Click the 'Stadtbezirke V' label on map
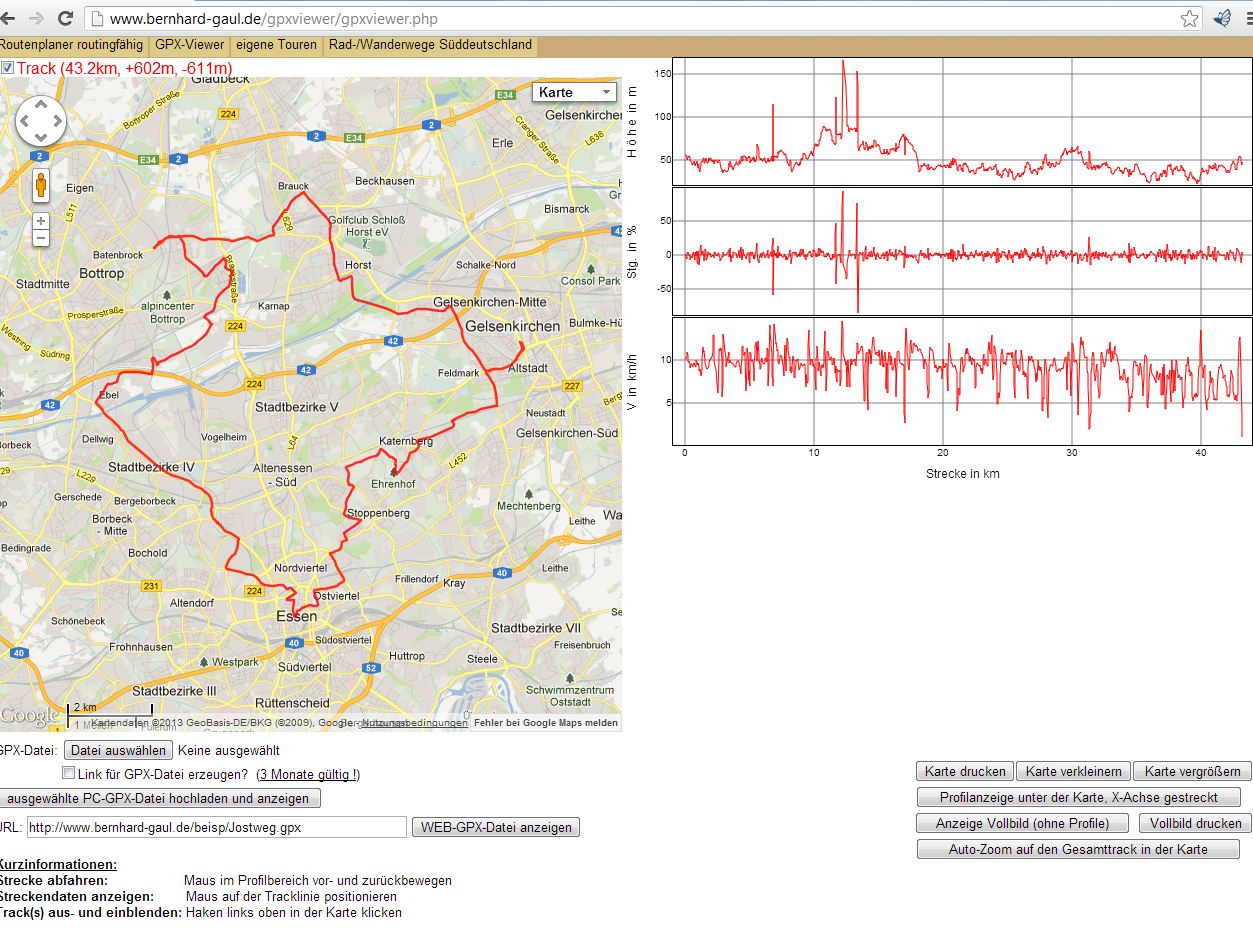Screen dimensions: 1253x934 point(297,407)
